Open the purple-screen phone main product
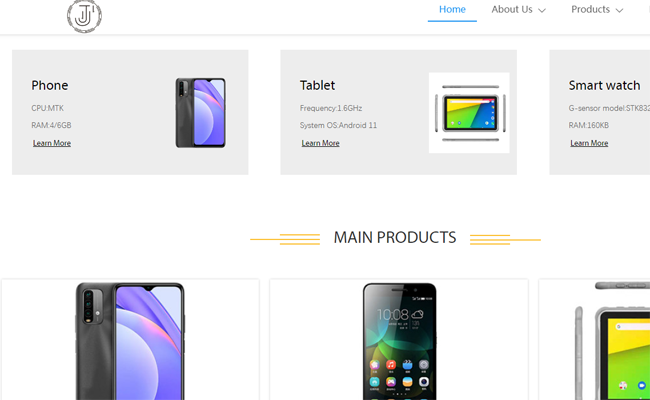650x400 pixels. (x=130, y=341)
